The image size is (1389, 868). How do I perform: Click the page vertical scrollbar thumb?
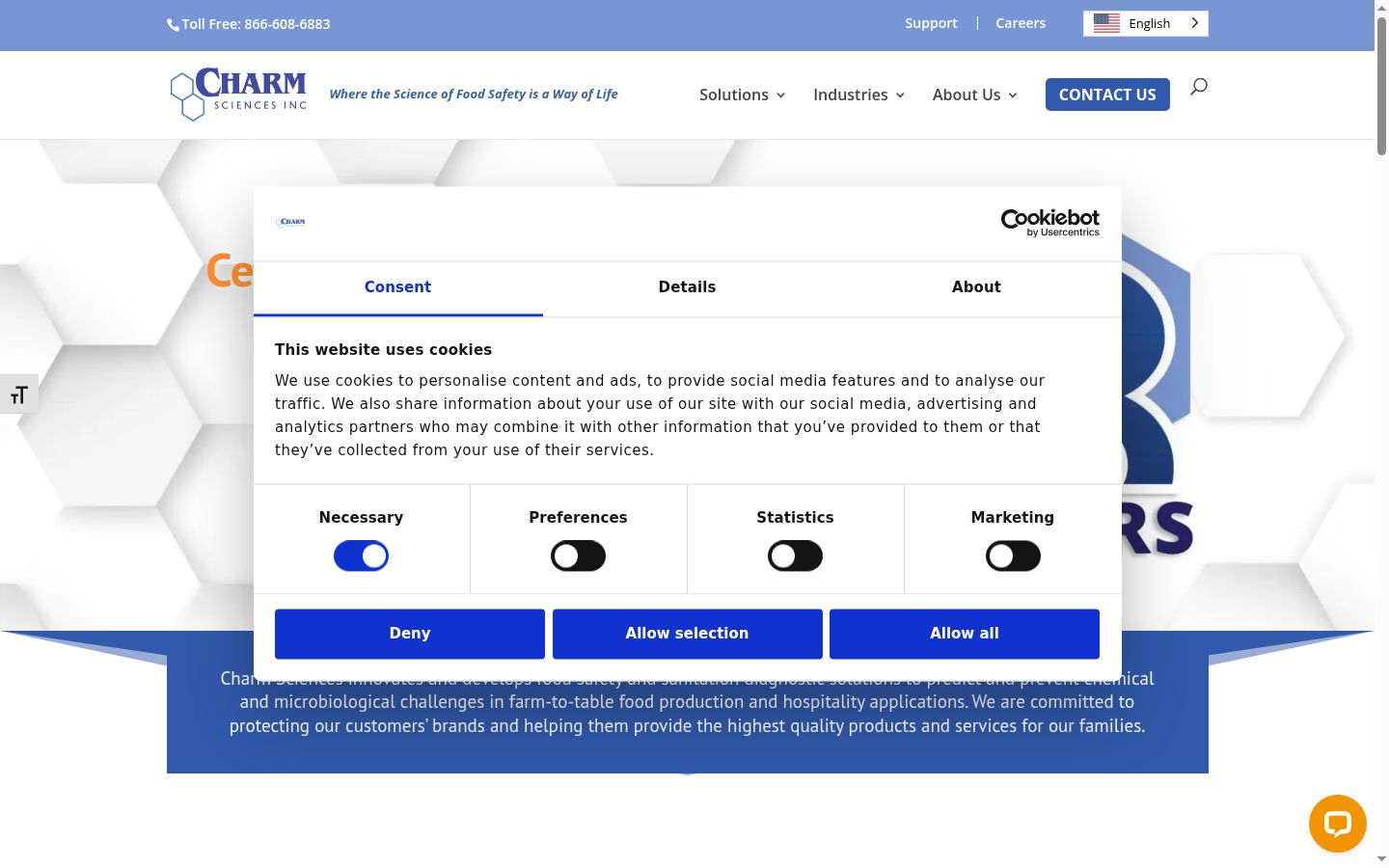pyautogui.click(x=1381, y=85)
